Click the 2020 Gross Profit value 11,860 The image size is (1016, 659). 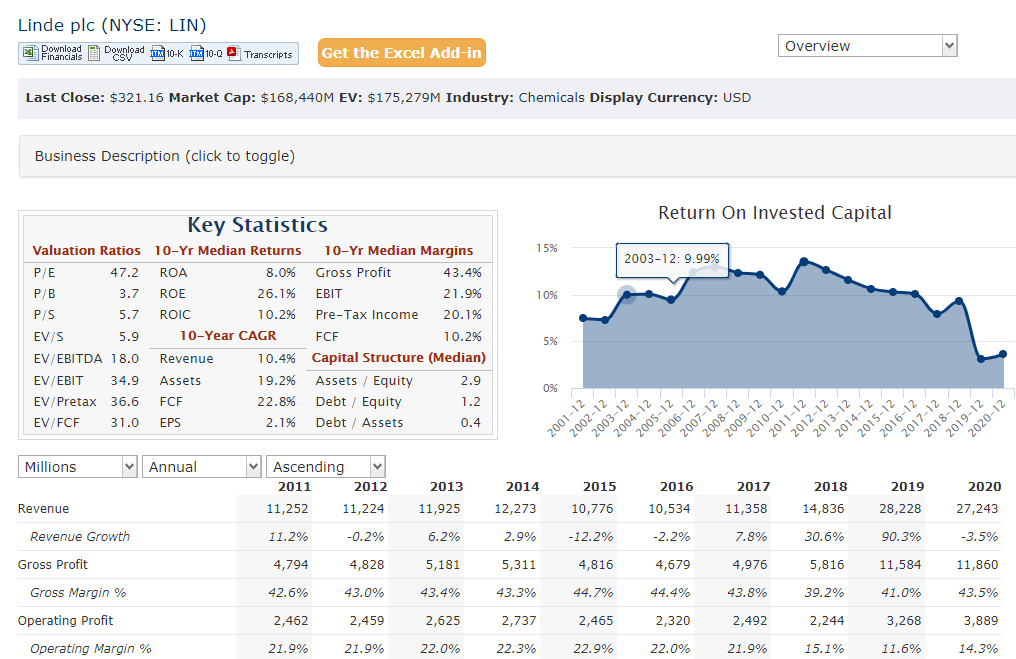coord(977,564)
